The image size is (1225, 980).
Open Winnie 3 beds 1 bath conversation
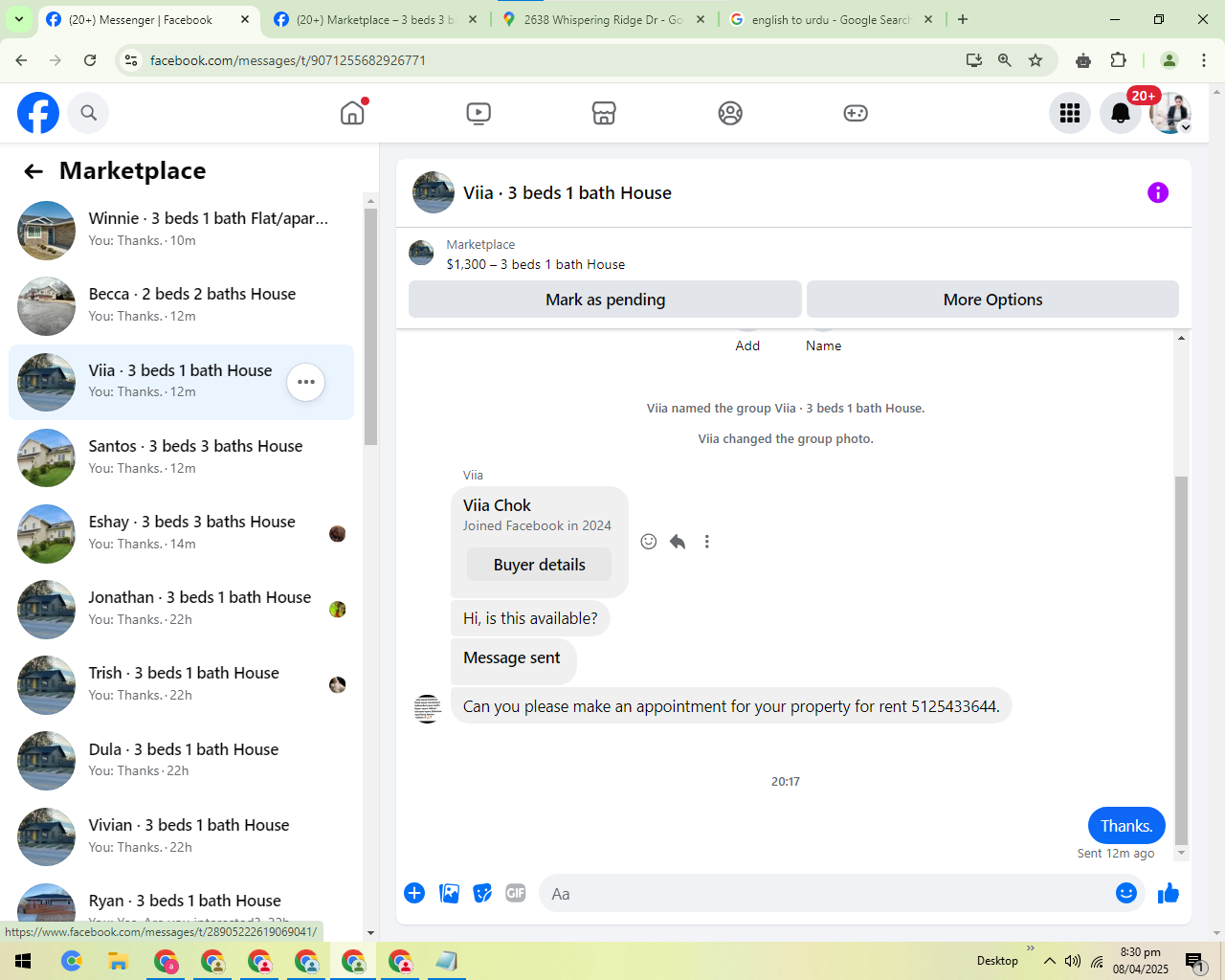click(x=182, y=230)
